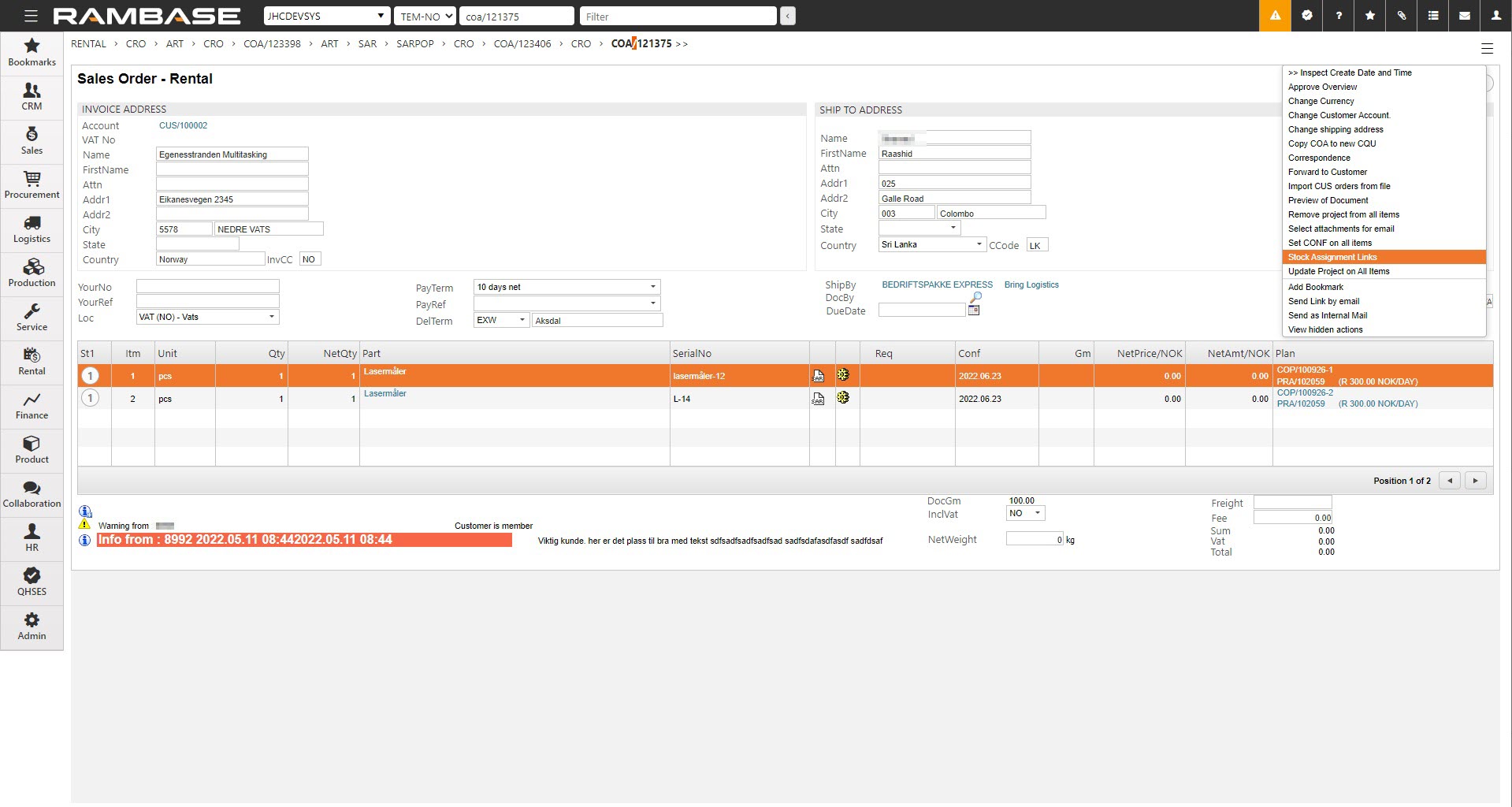Click the Logistics truck icon

coord(32,224)
